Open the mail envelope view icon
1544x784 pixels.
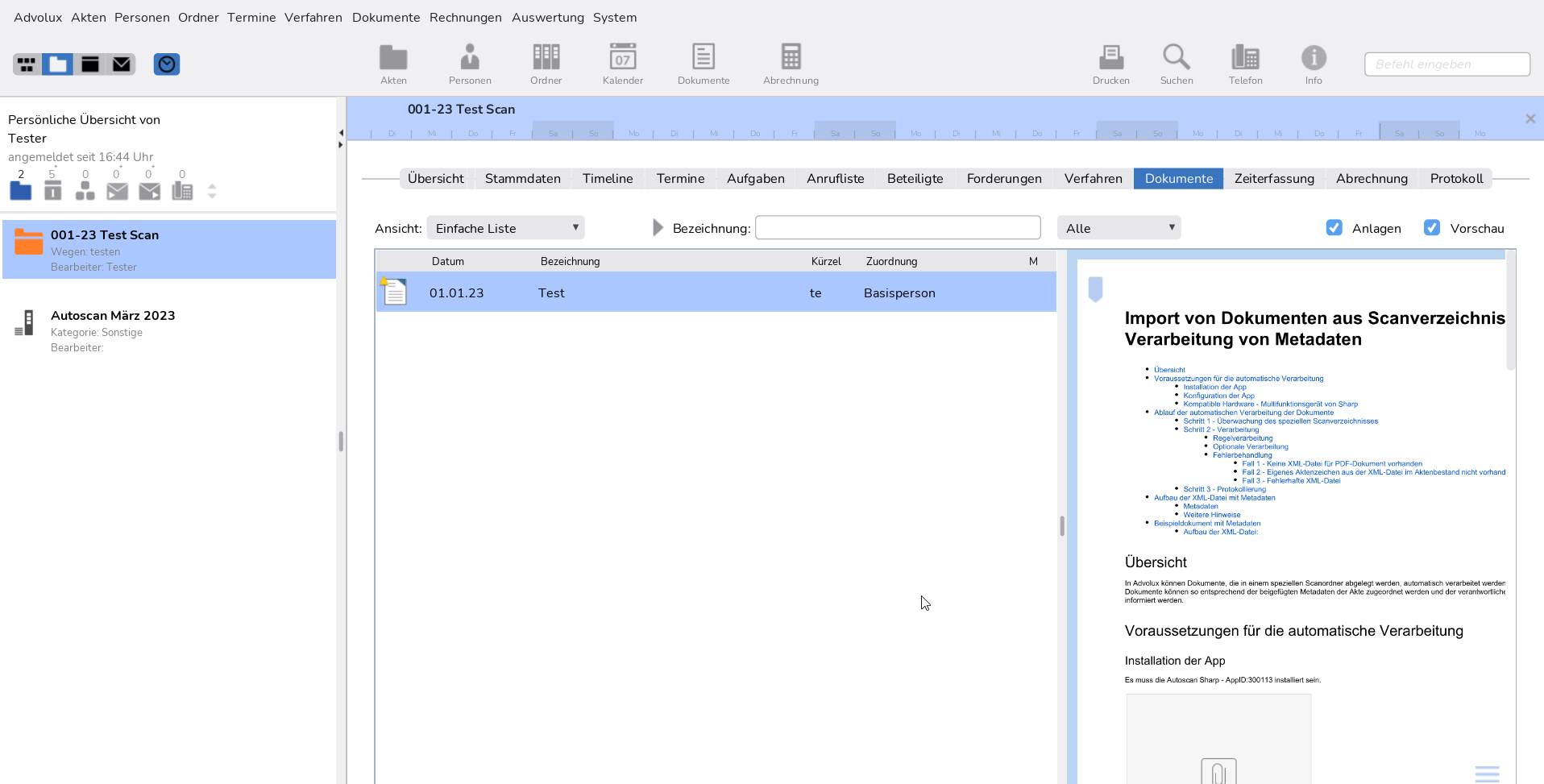pos(122,64)
